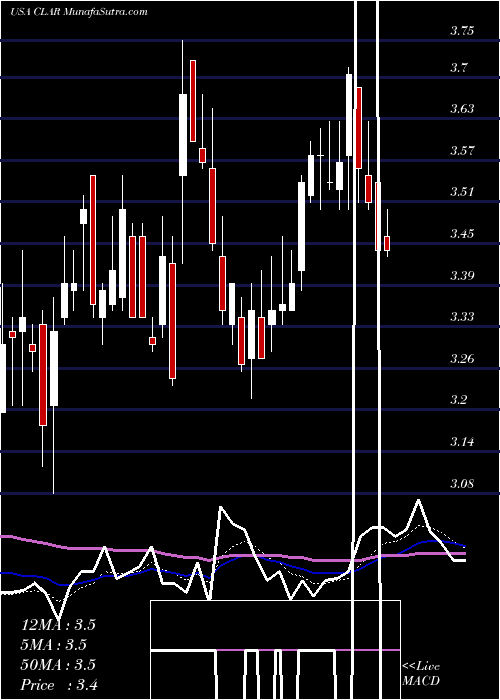Image resolution: width=500 pixels, height=700 pixels.
Task: Click the '<<Live MACD' label
Action: (x=421, y=673)
